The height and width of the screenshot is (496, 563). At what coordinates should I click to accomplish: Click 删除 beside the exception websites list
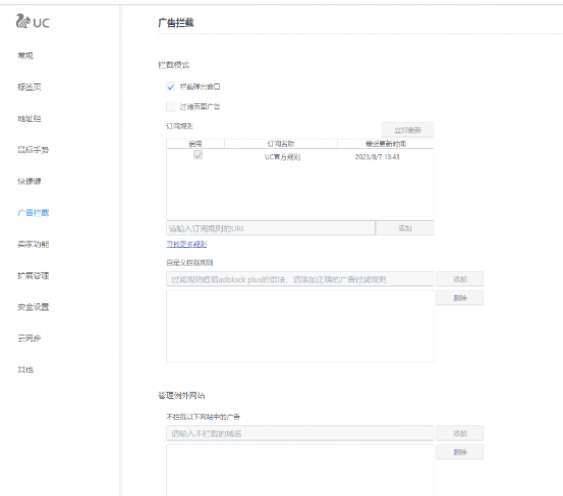pyautogui.click(x=460, y=452)
